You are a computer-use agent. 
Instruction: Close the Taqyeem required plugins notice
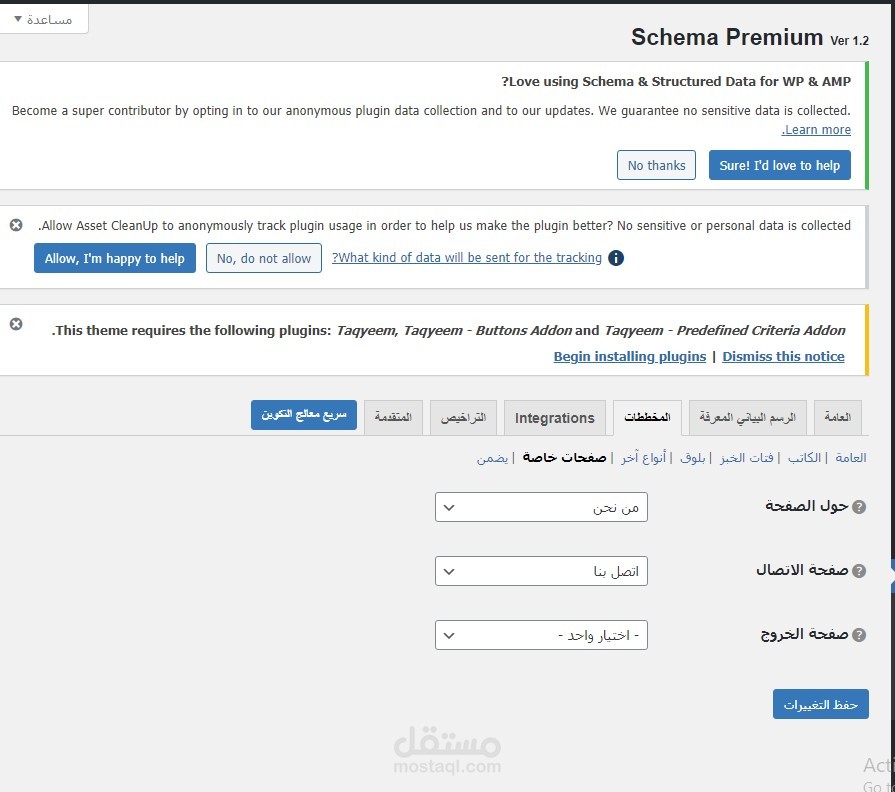click(x=16, y=324)
